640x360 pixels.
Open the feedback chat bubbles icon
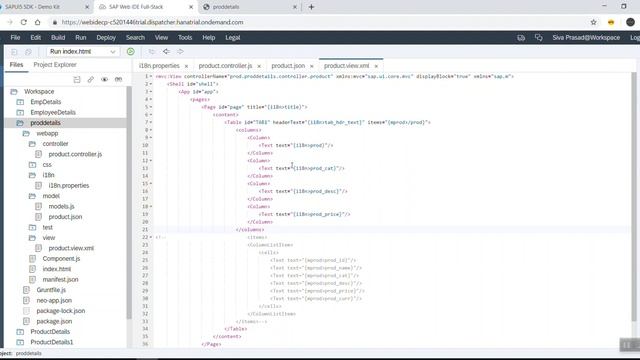click(539, 38)
